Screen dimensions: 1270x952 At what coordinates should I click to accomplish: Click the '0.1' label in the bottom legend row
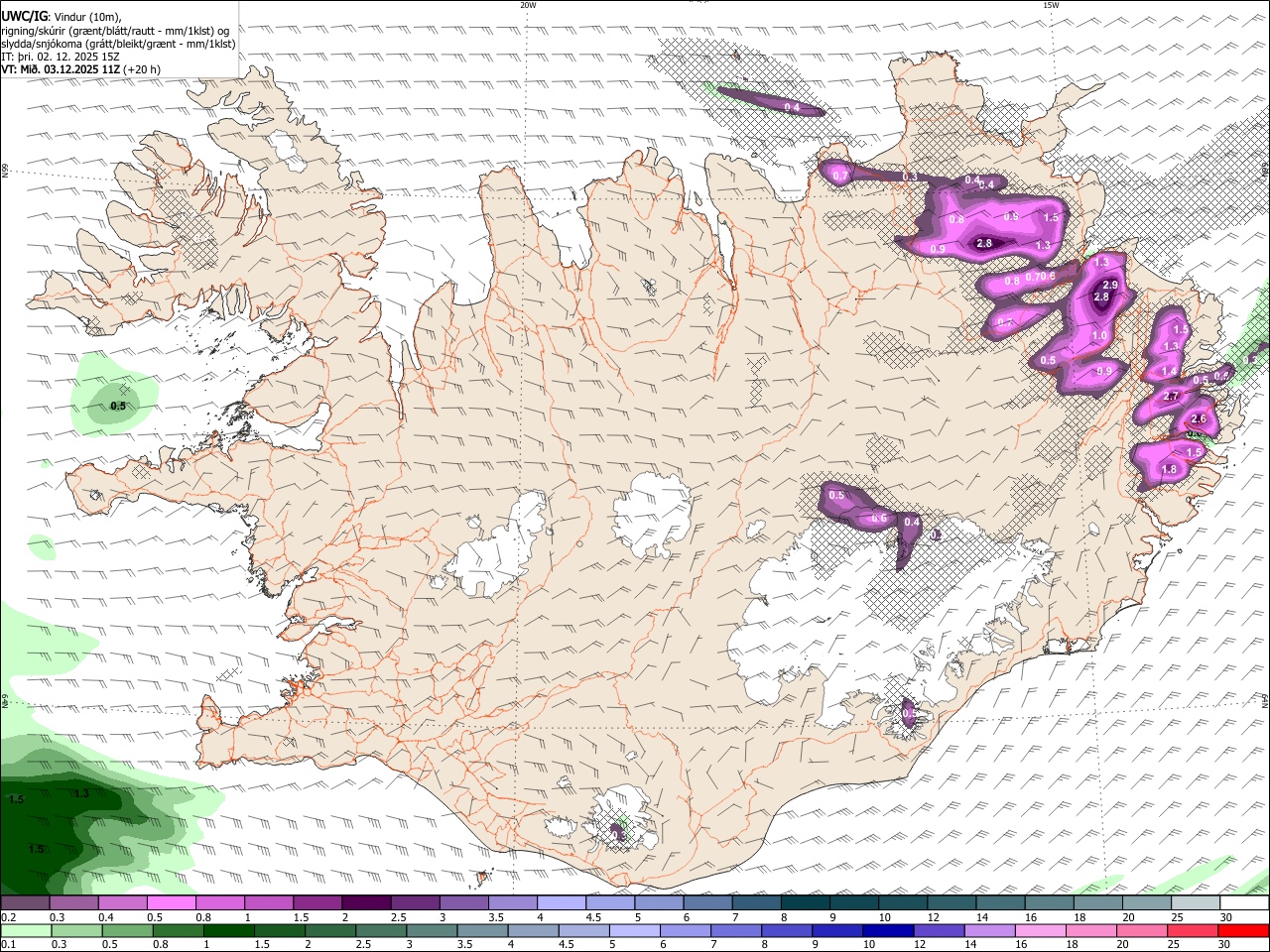click(x=8, y=945)
